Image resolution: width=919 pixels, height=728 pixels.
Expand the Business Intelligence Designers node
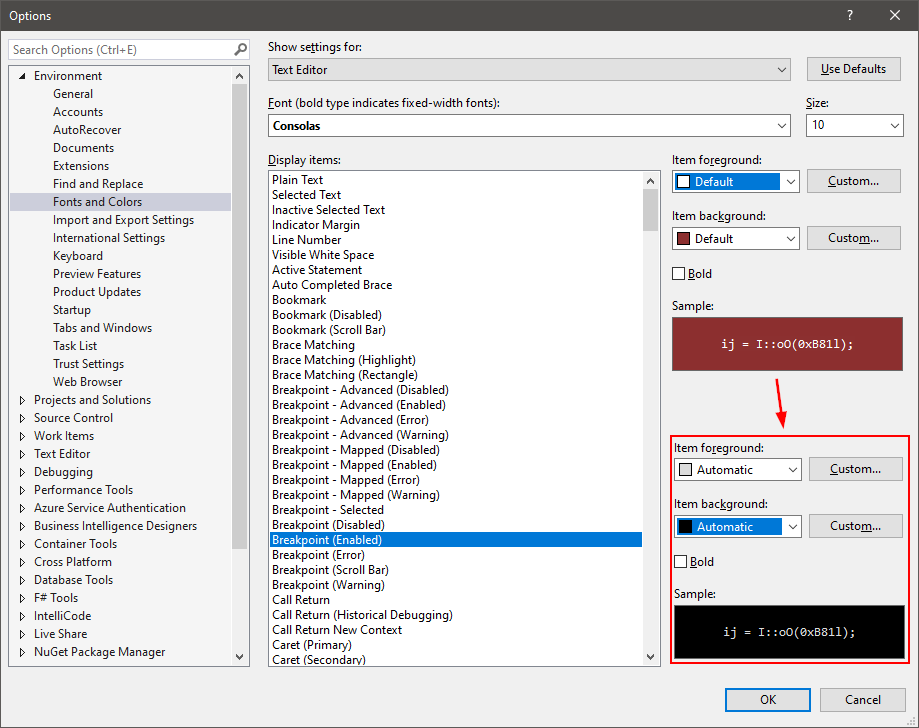[22, 526]
